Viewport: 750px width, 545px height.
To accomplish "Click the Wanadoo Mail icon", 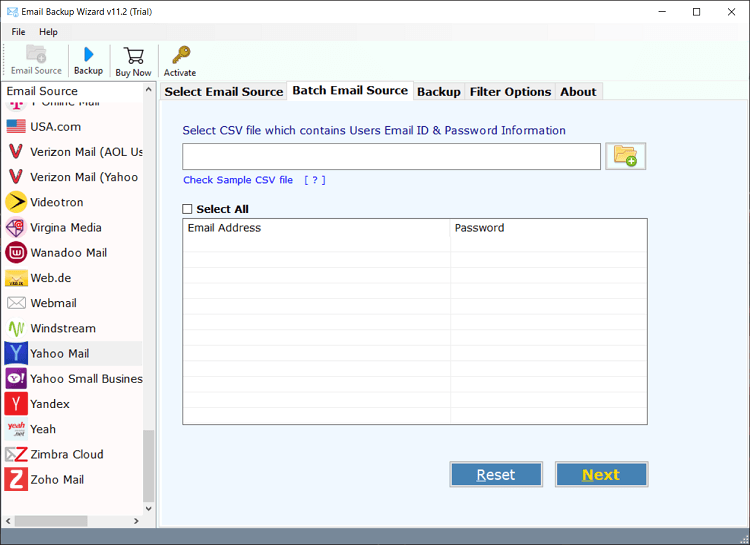I will point(16,253).
